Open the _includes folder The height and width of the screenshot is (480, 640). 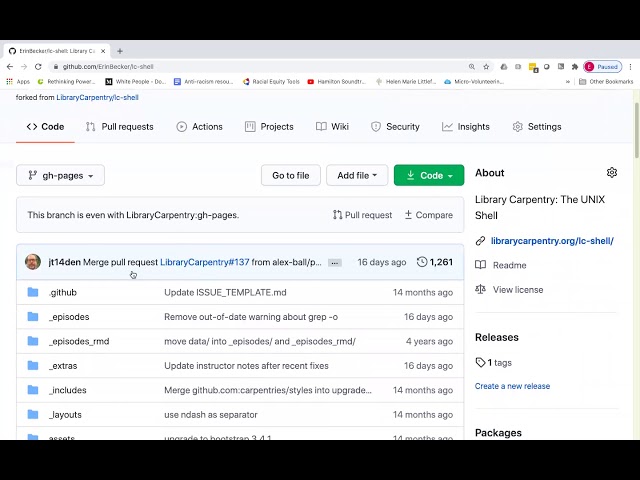coord(68,390)
